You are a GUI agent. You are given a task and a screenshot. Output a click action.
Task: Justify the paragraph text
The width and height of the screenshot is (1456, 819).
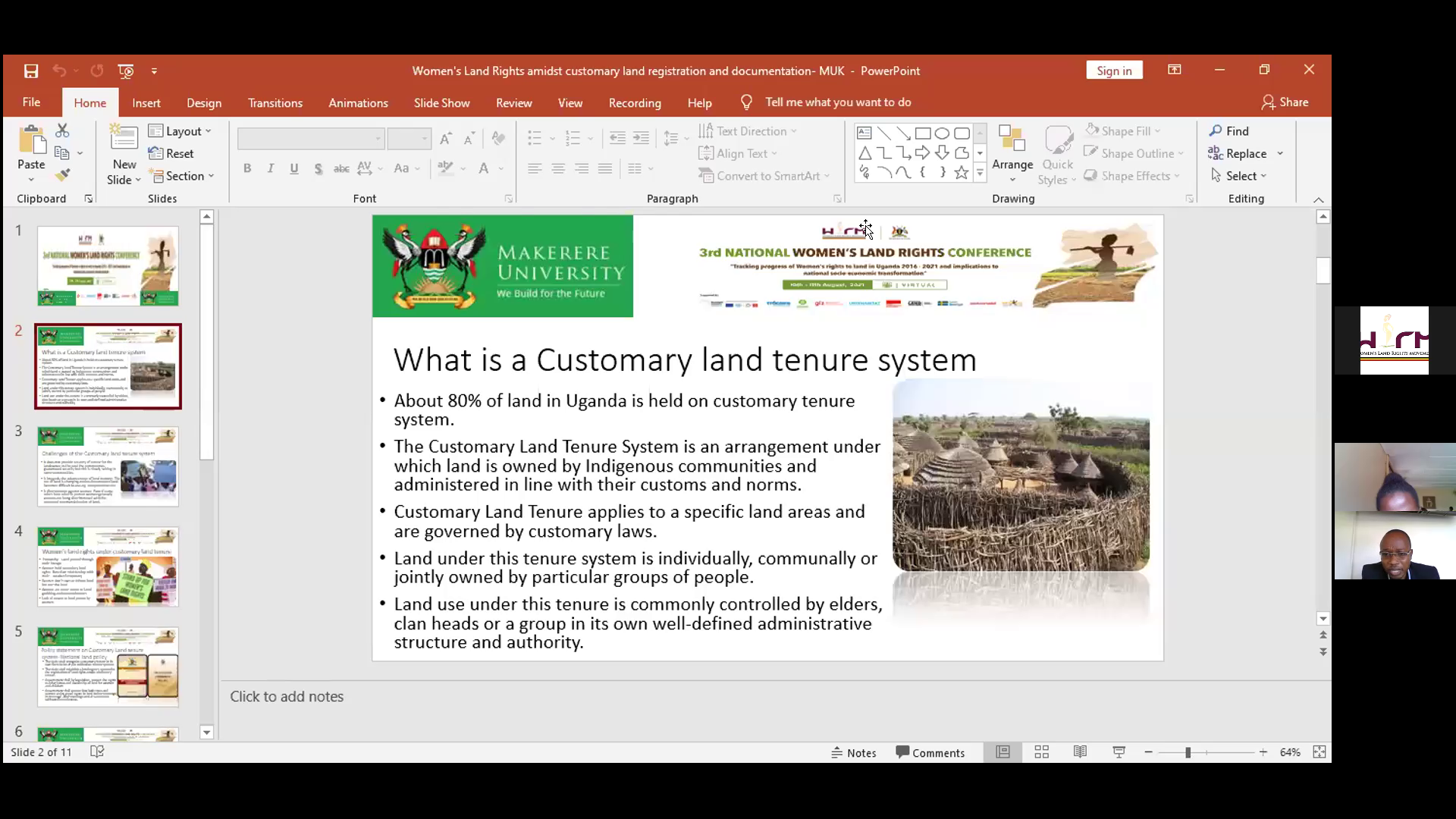click(605, 168)
